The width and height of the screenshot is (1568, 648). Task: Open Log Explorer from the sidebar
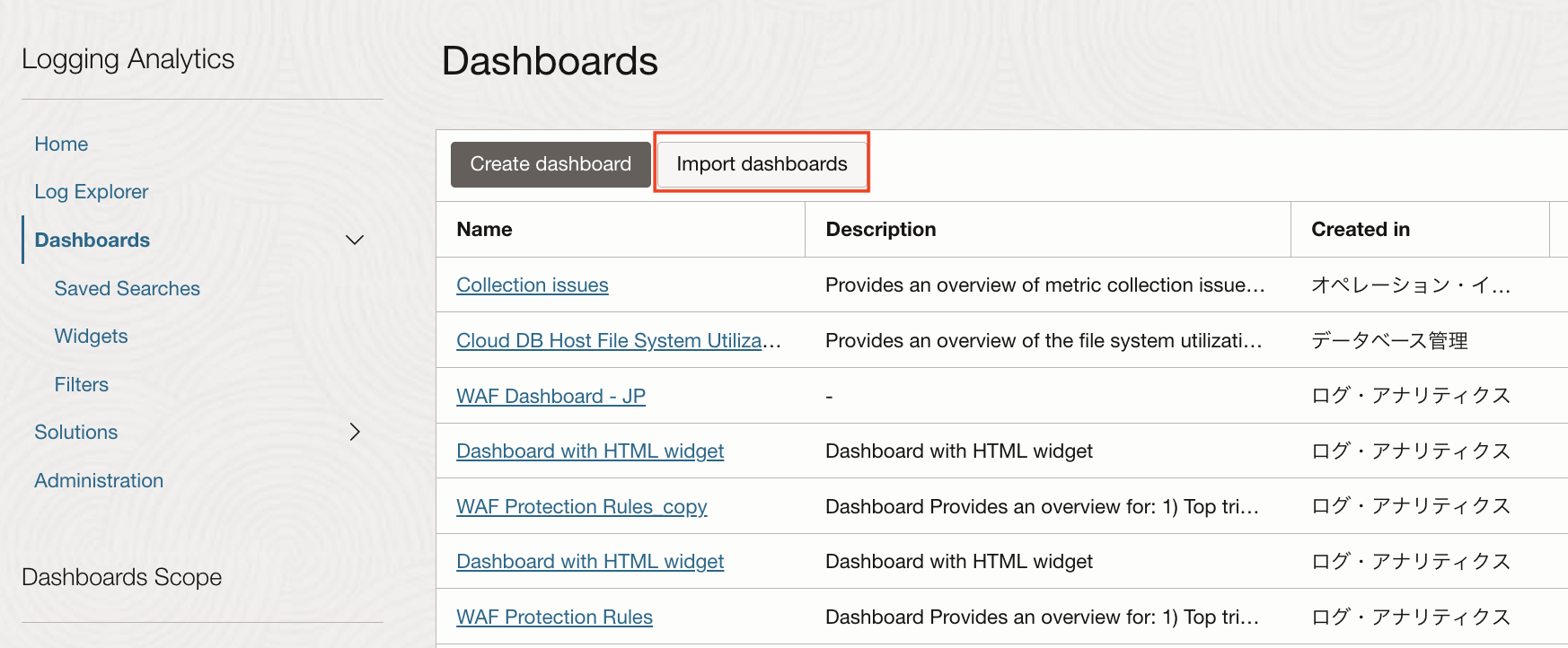91,191
